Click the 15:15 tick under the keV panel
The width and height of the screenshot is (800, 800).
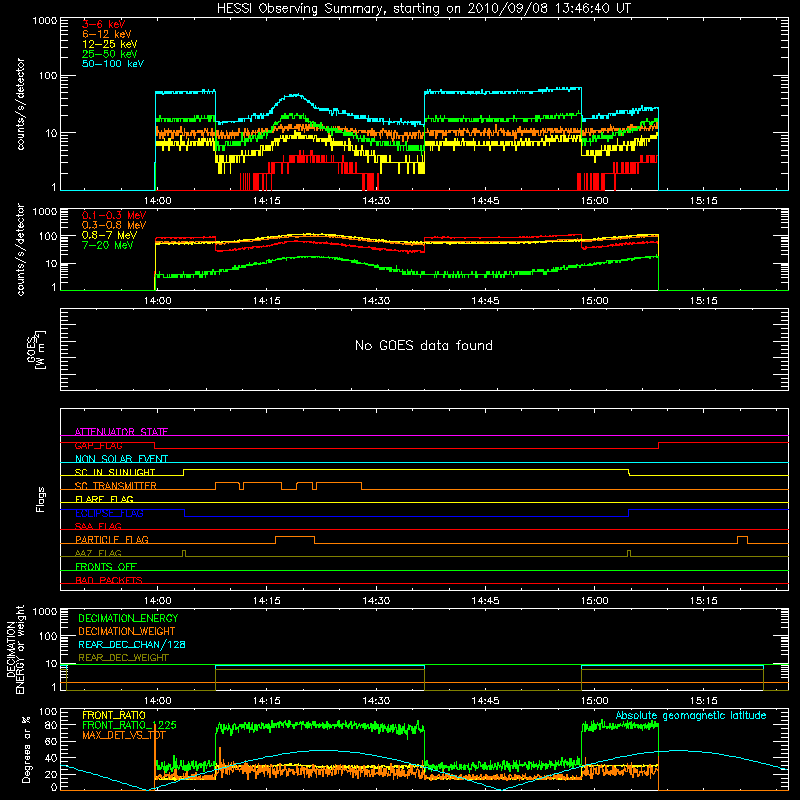(704, 201)
